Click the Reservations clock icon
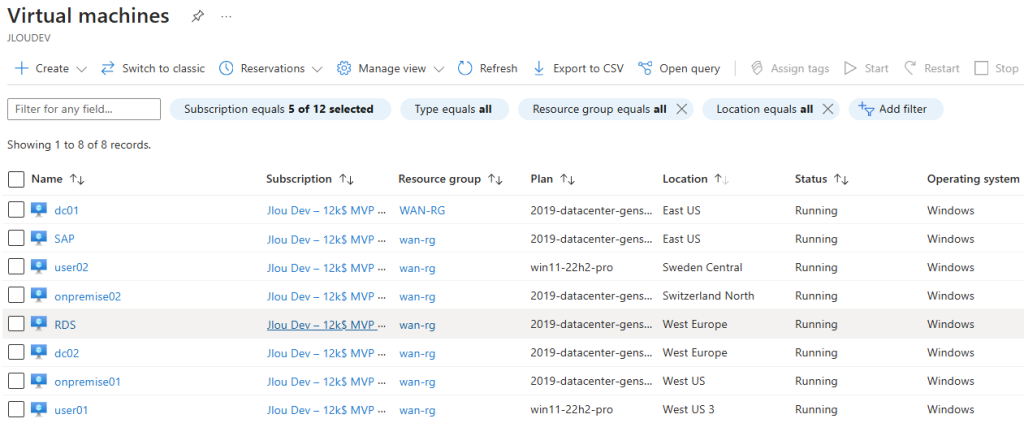 226,69
